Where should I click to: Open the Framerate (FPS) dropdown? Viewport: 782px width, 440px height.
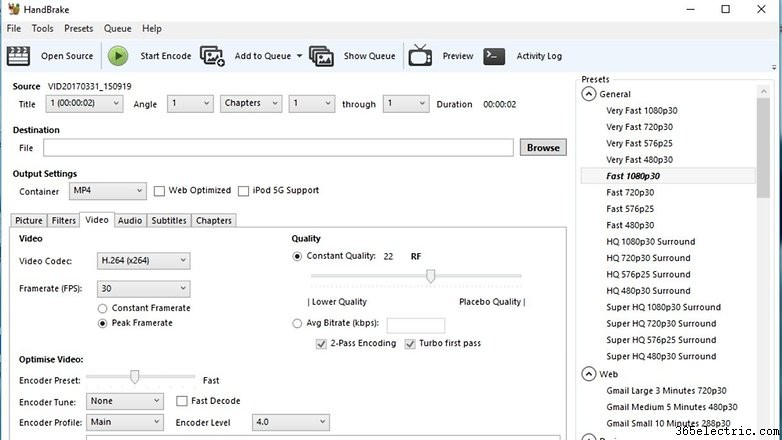tap(144, 288)
